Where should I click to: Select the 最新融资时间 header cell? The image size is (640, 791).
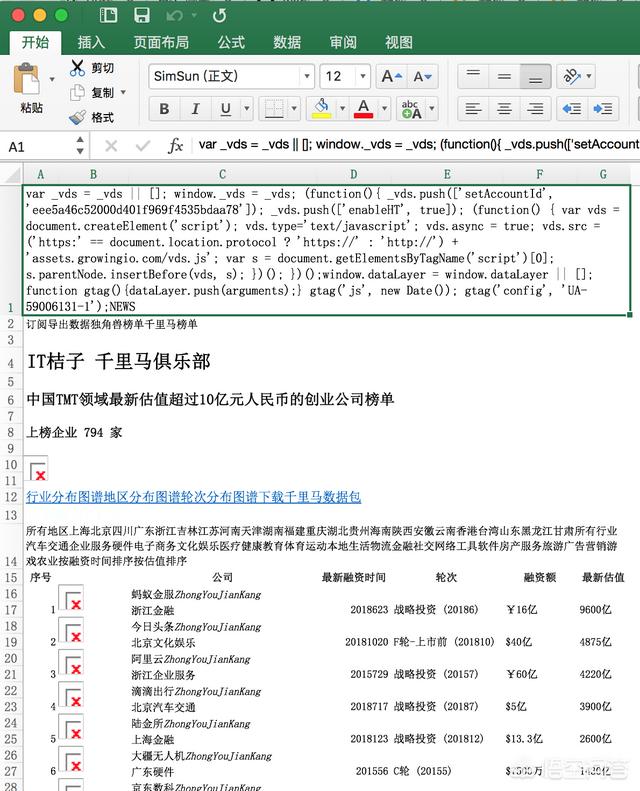pos(354,578)
